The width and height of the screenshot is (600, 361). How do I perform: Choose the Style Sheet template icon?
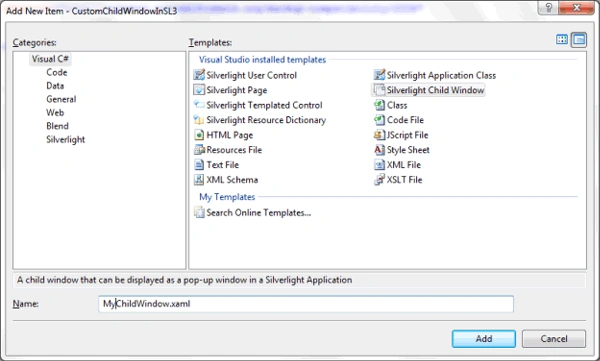pyautogui.click(x=379, y=150)
